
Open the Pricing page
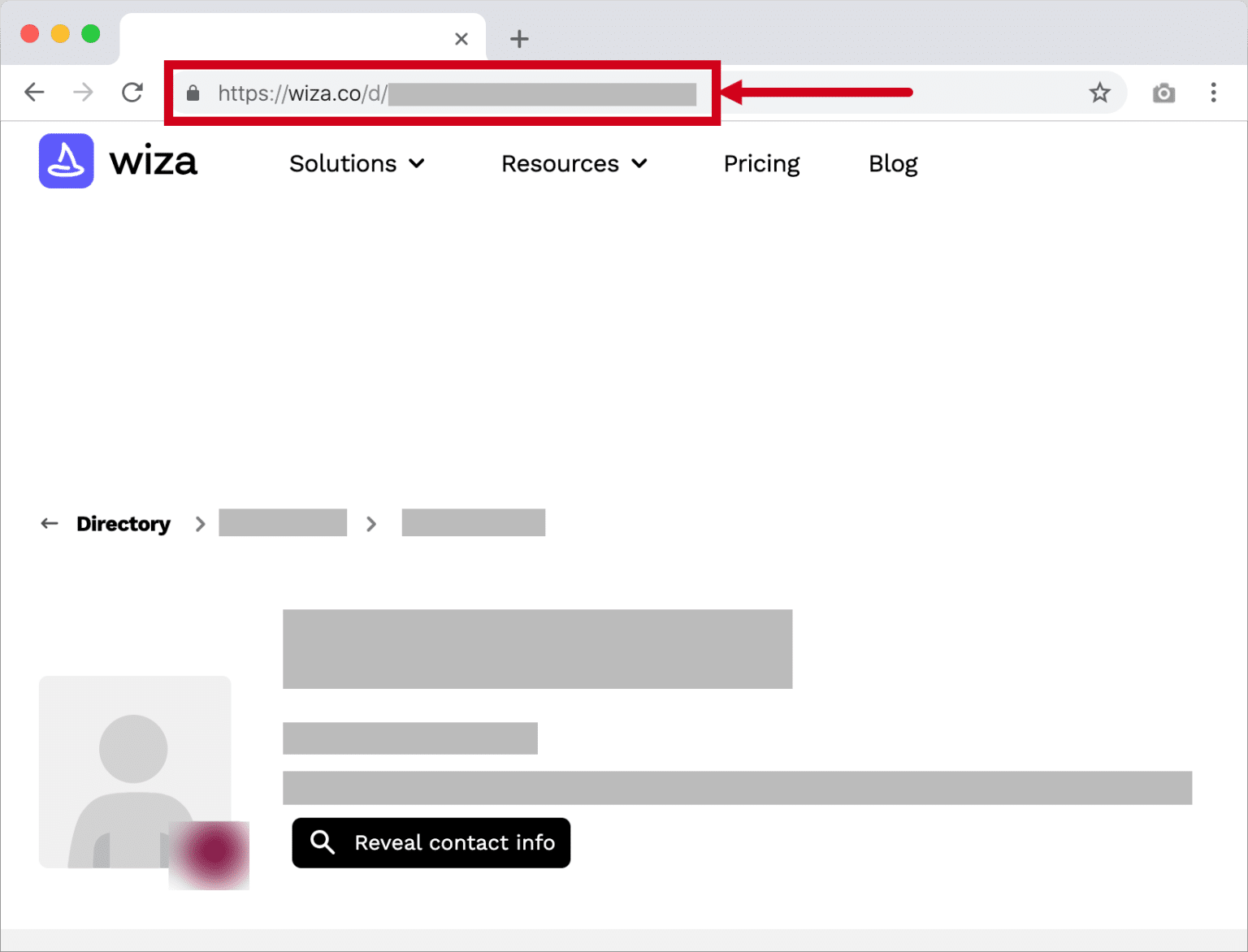(x=761, y=163)
